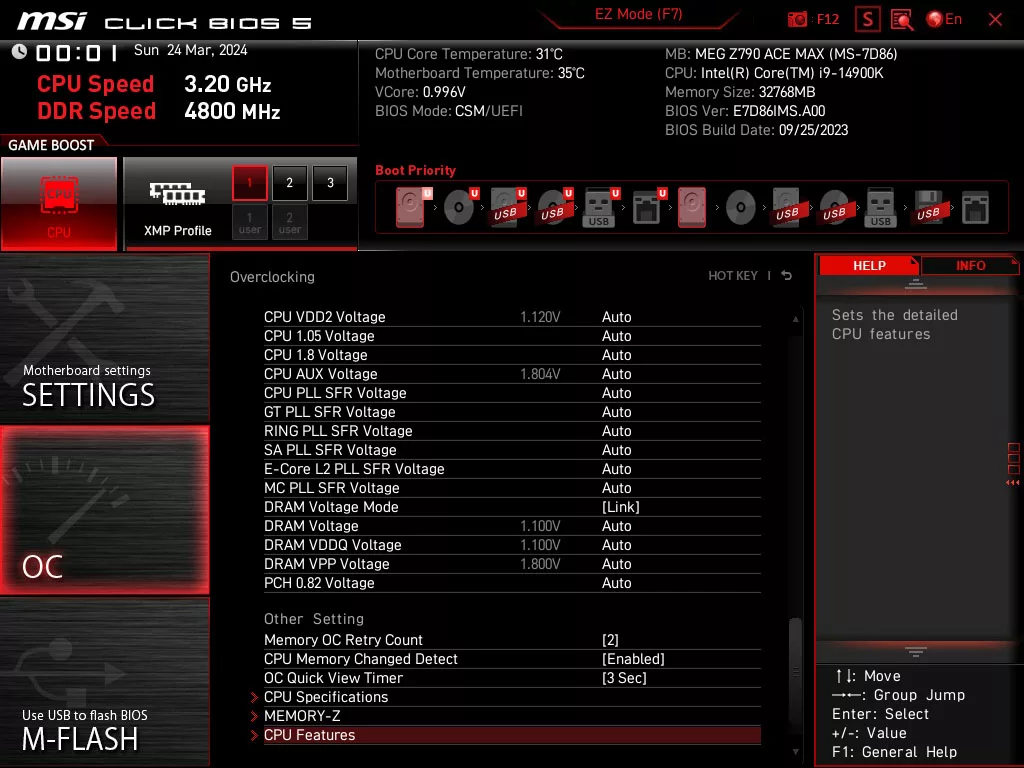Screen dimensions: 1024x768
Task: Click the screenshot camera icon
Action: pyautogui.click(x=797, y=19)
